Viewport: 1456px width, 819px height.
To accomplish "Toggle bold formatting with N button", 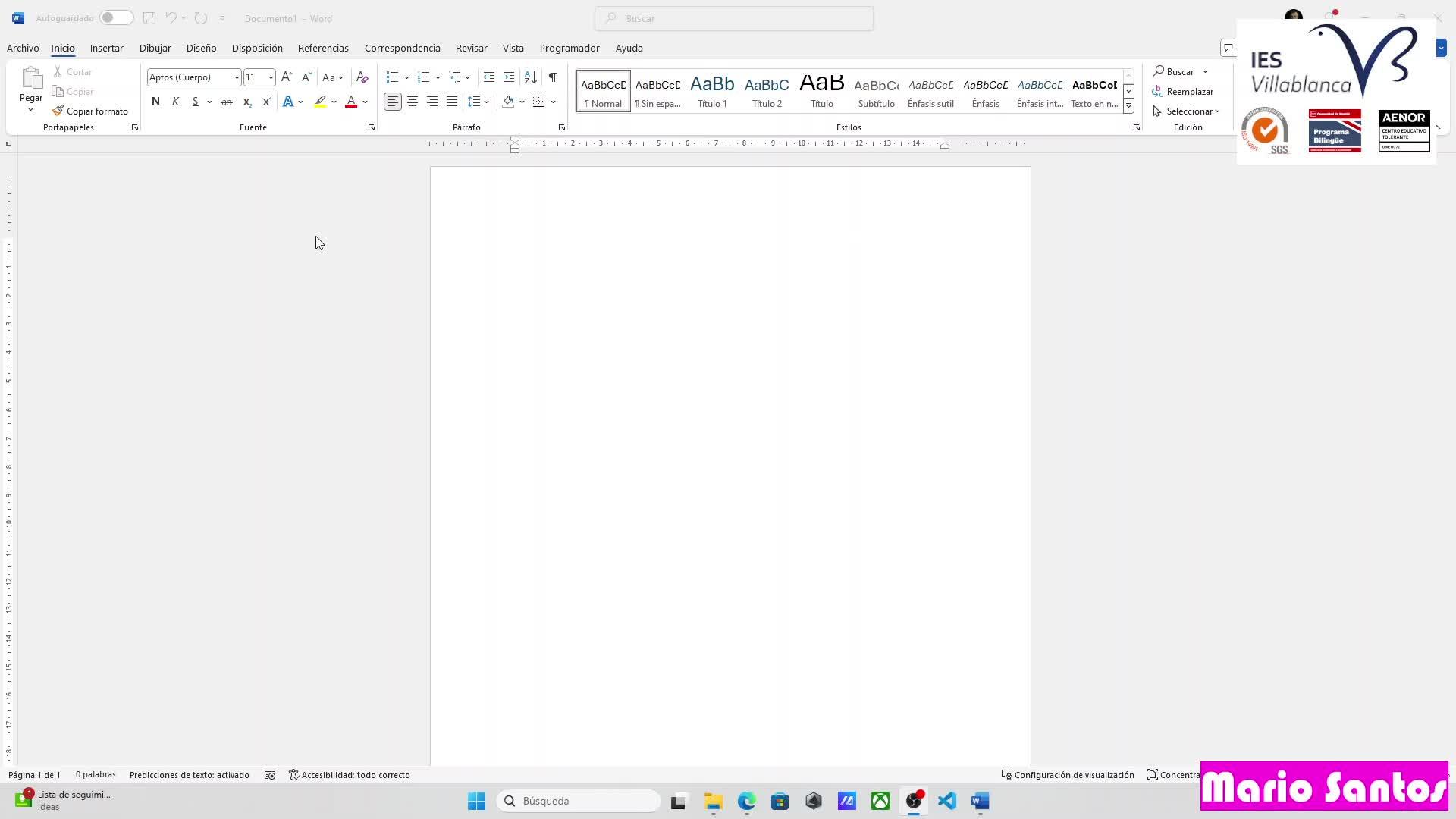I will (155, 102).
